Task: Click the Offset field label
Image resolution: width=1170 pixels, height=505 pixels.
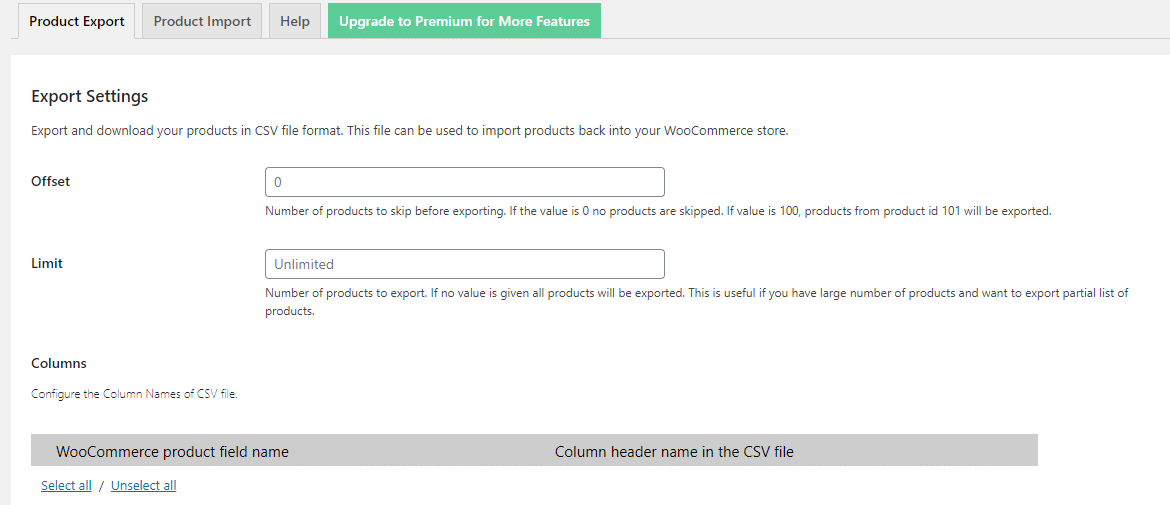Action: (x=51, y=181)
